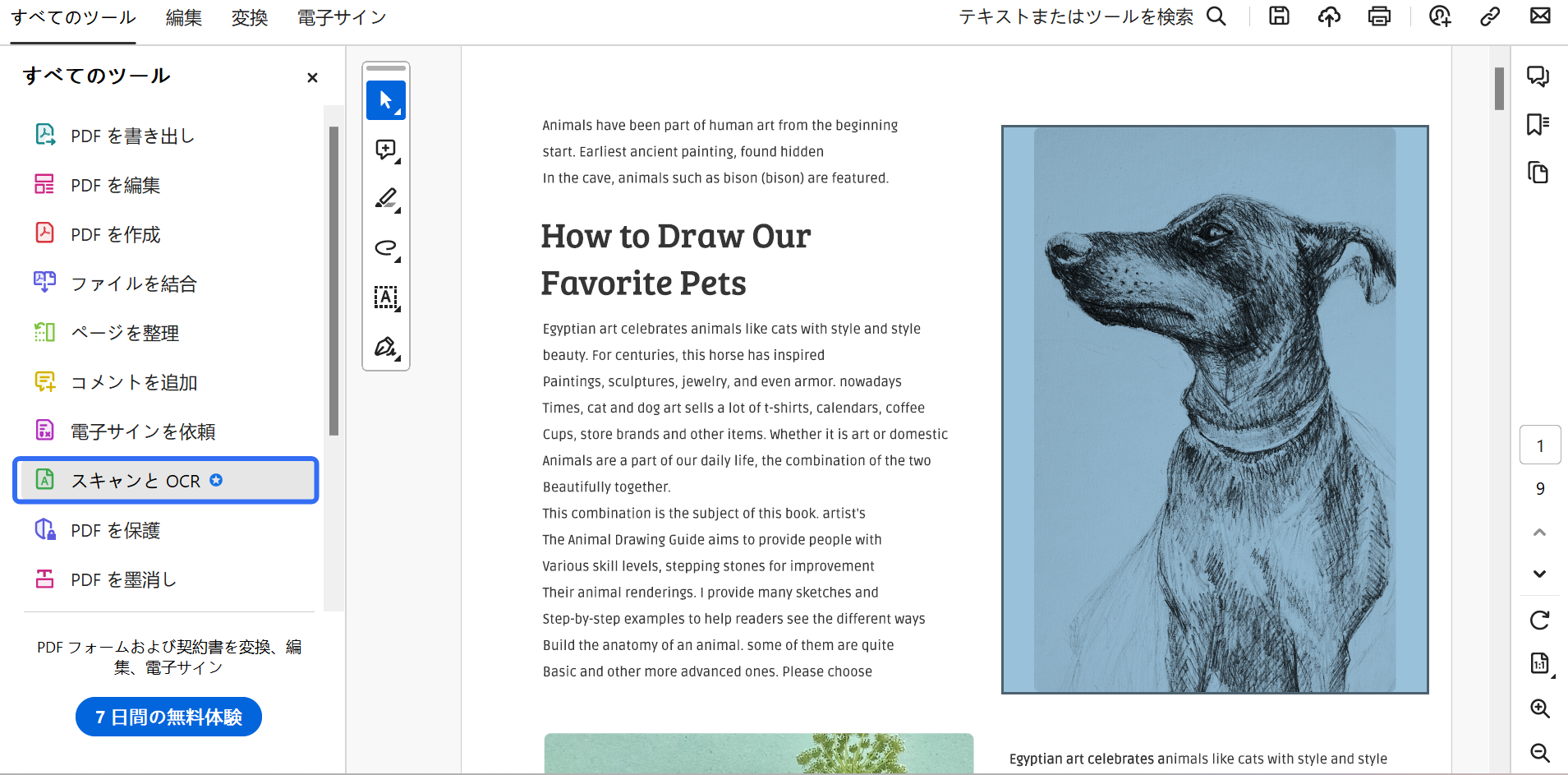Click the print icon

[1379, 16]
